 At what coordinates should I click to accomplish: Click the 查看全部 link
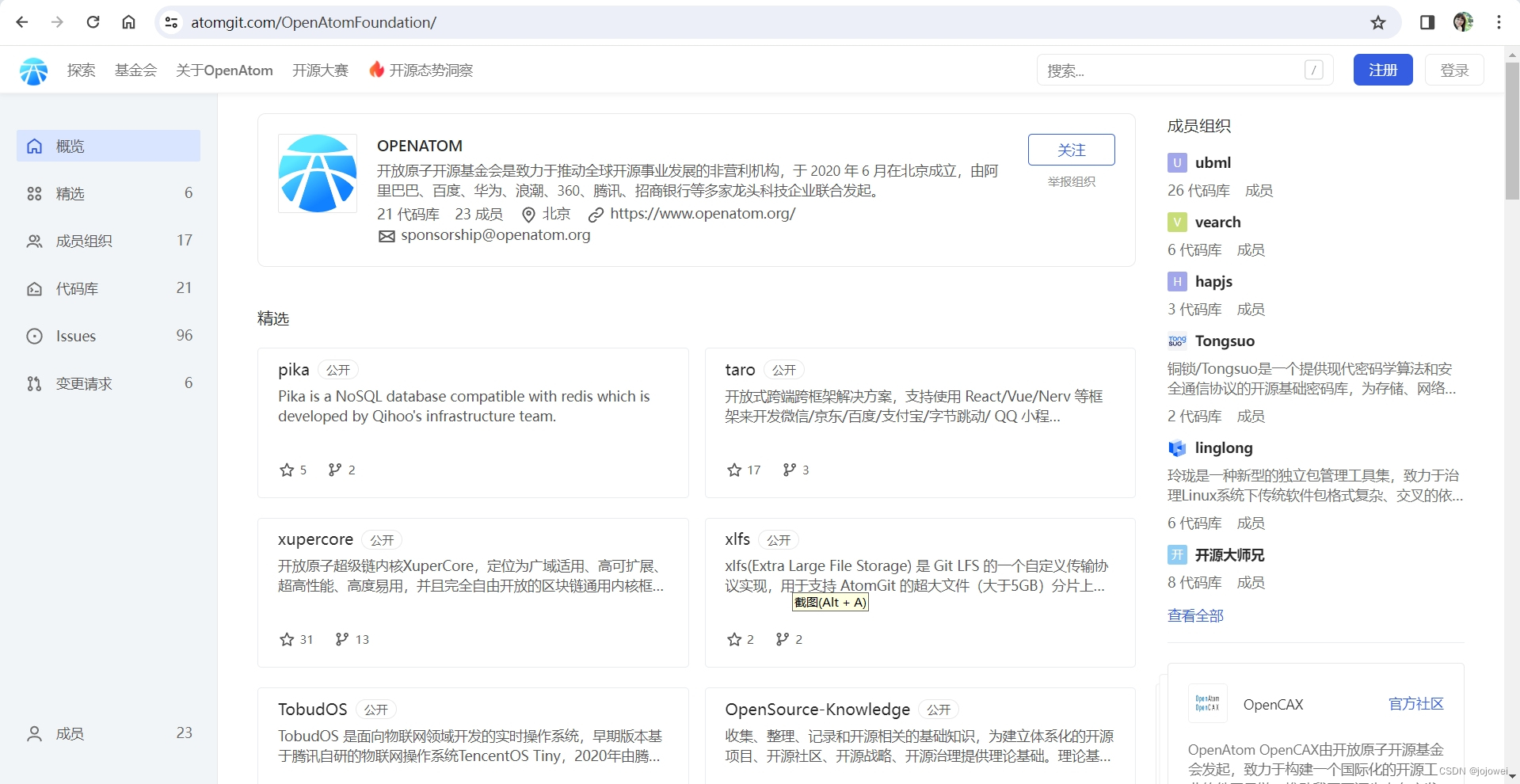1195,615
